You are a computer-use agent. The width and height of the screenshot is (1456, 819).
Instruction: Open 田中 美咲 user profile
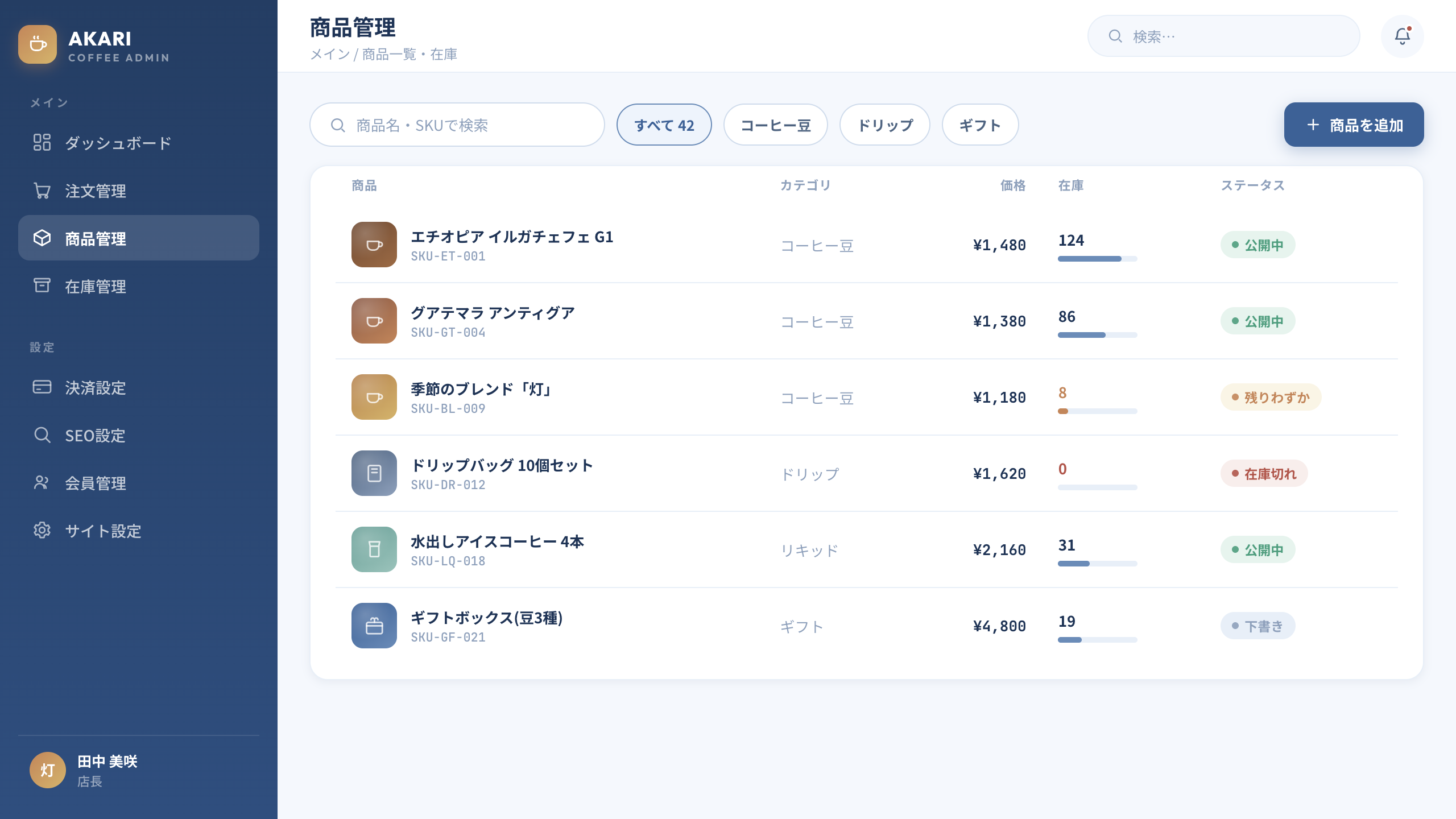pyautogui.click(x=139, y=770)
